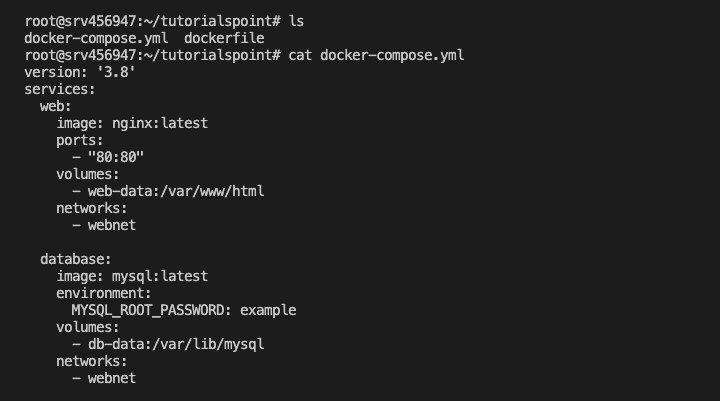Click webnet under the database service
Image resolution: width=720 pixels, height=401 pixels.
[111, 377]
